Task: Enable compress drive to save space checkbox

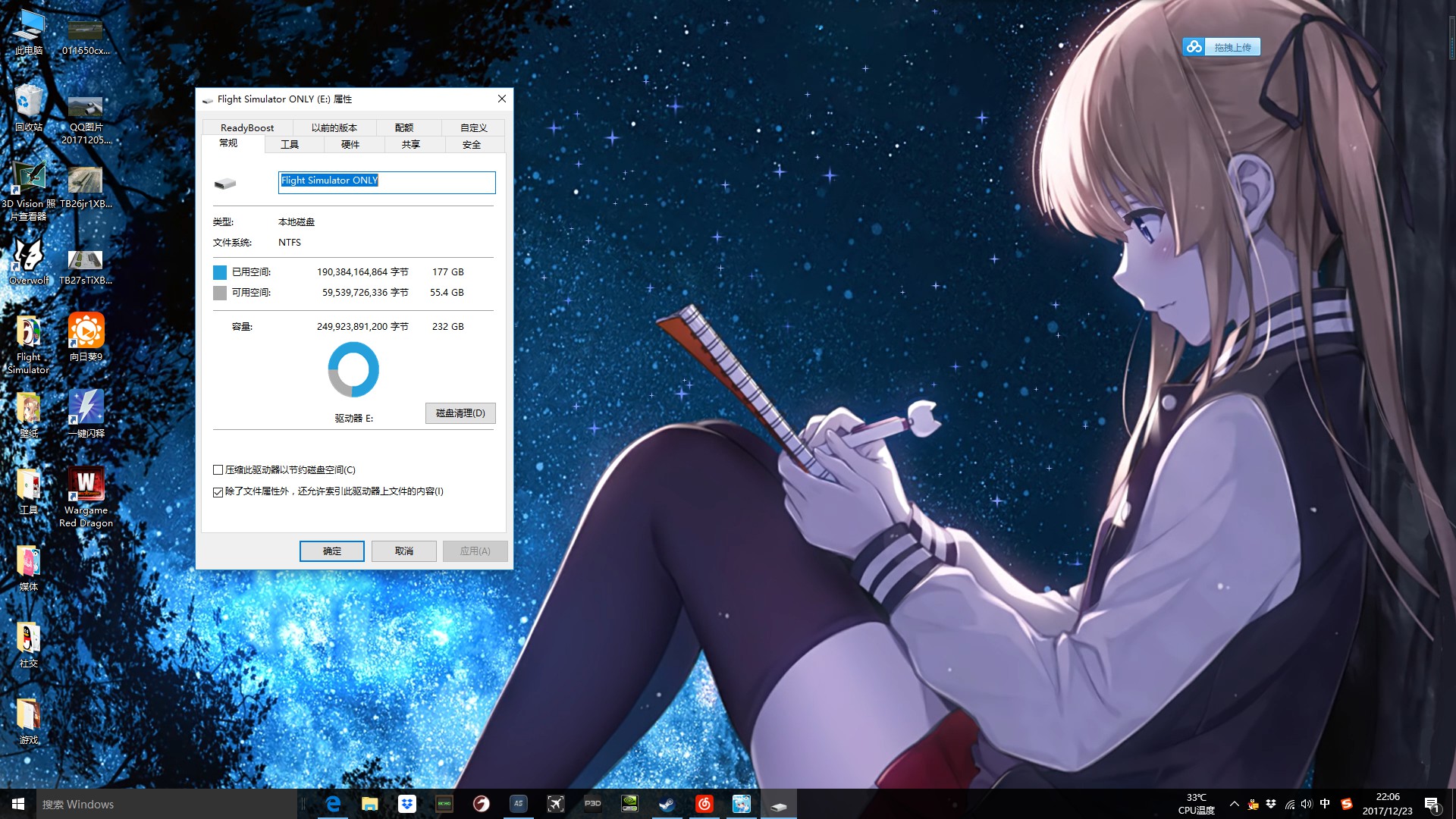Action: coord(218,469)
